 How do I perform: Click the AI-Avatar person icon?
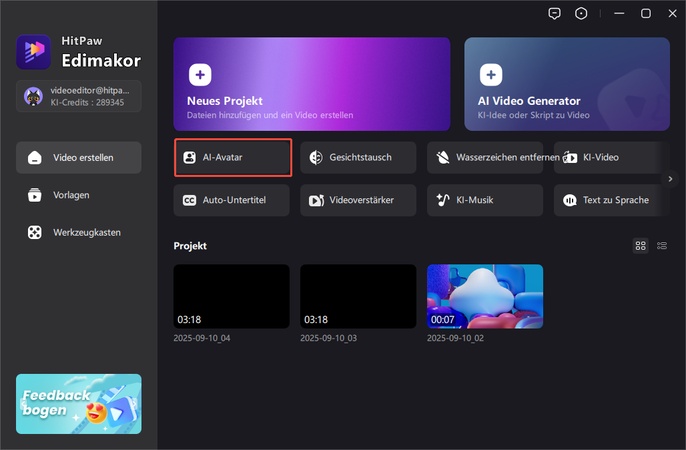click(189, 157)
